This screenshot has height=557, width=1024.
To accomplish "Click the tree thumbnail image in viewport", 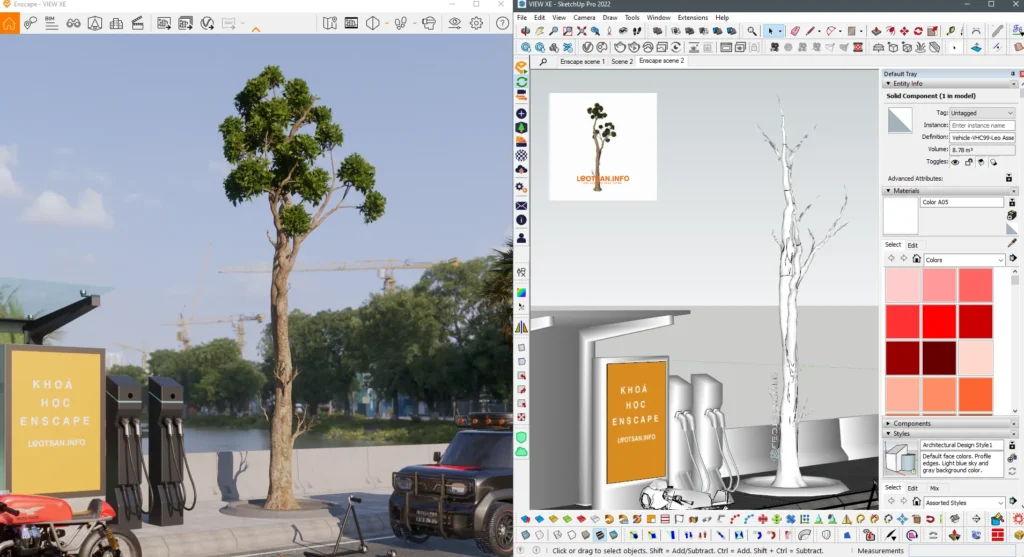I will 603,146.
